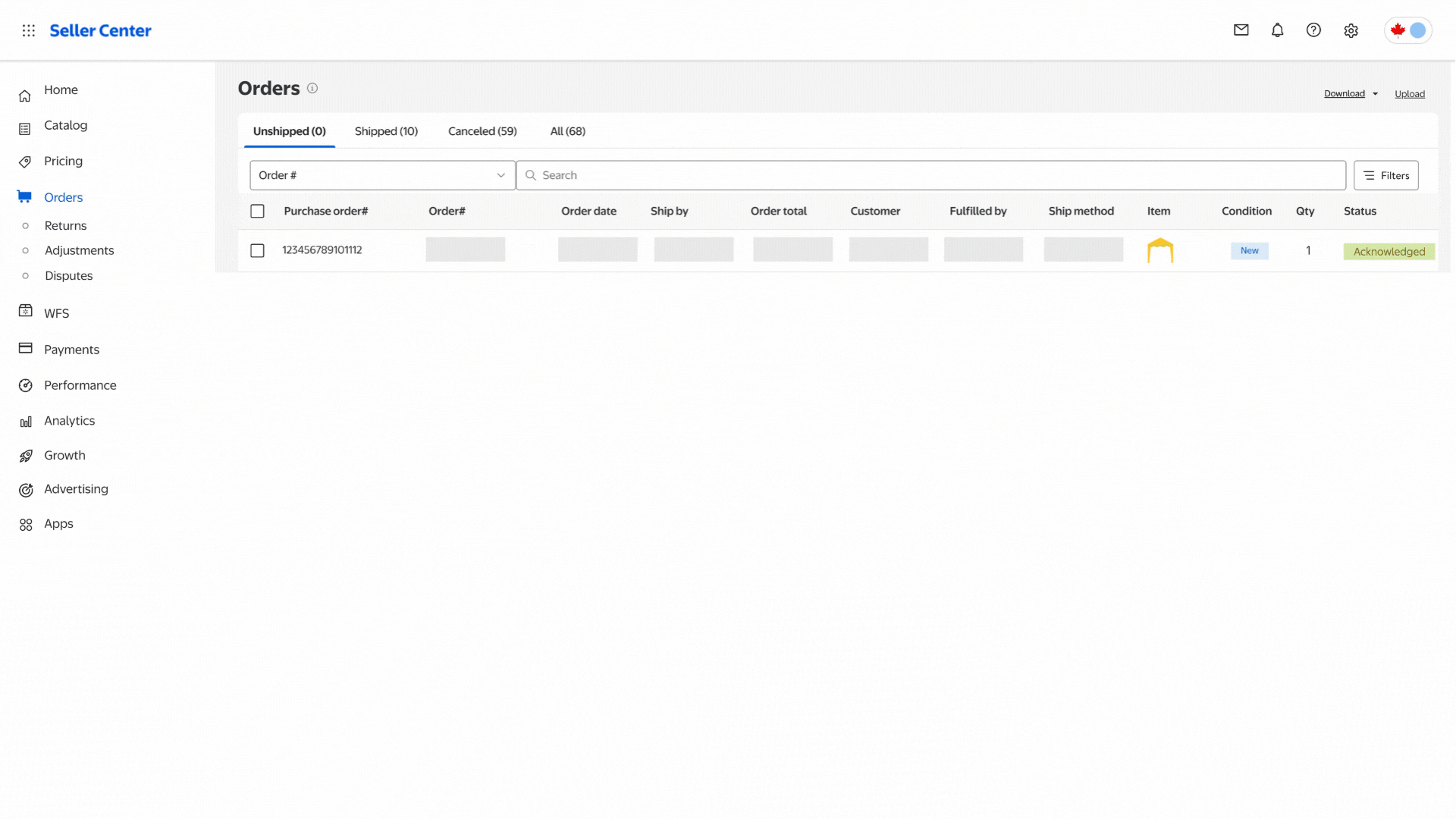Viewport: 1456px width, 819px height.
Task: Check the select-all orders checkbox
Action: [x=258, y=212]
